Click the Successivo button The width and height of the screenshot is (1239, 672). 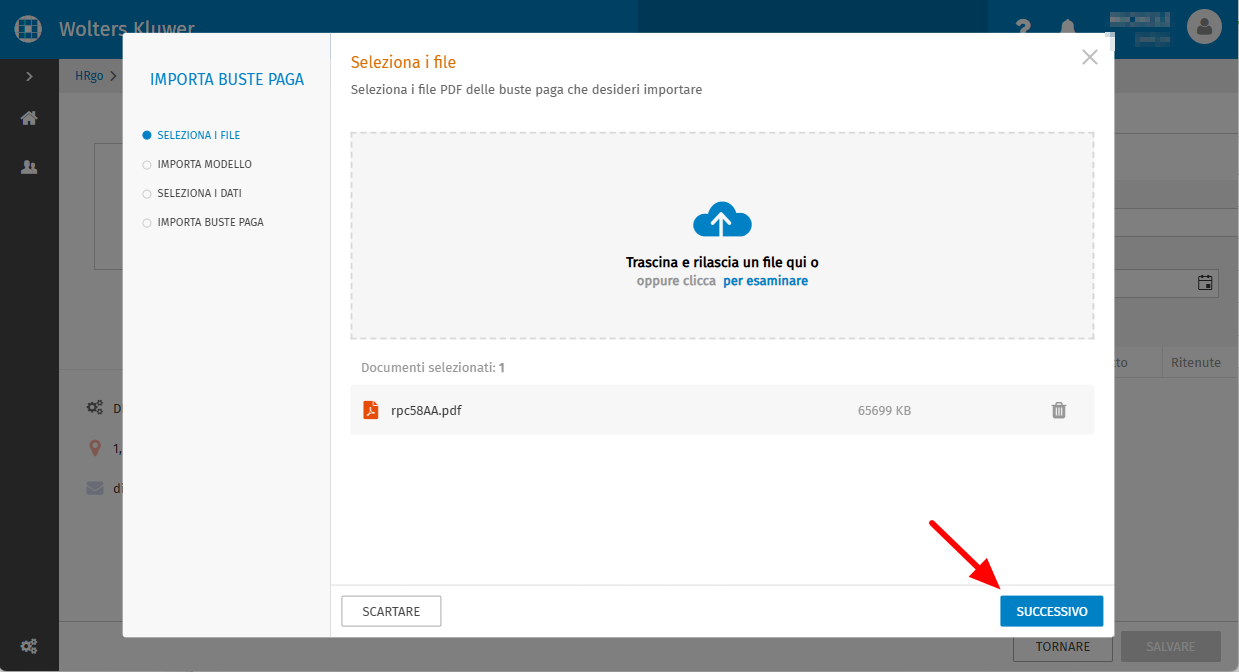(x=1051, y=611)
